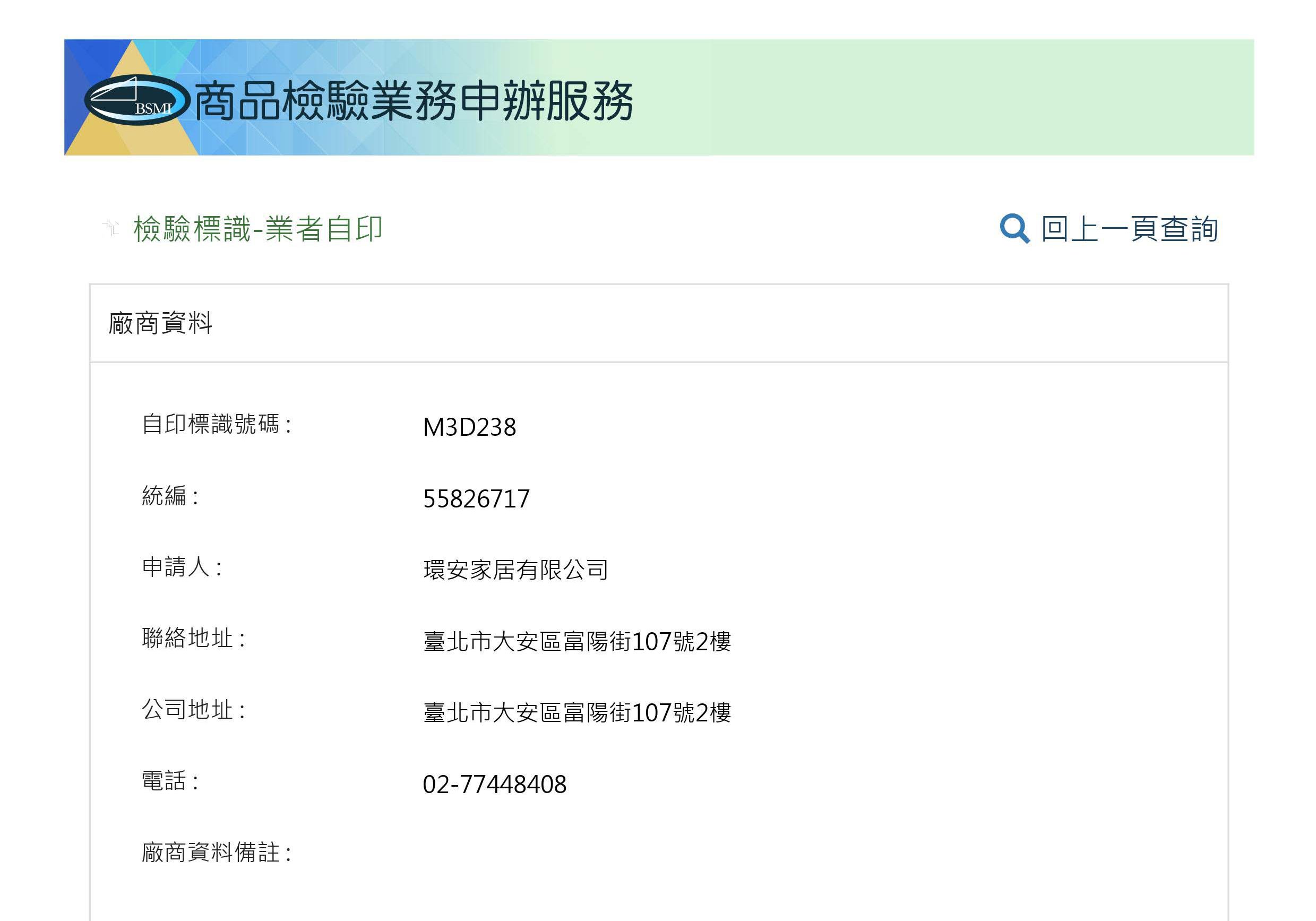This screenshot has width=1316, height=921.
Task: Click the 檢驗標識-業者自印 page heading
Action: pyautogui.click(x=257, y=229)
